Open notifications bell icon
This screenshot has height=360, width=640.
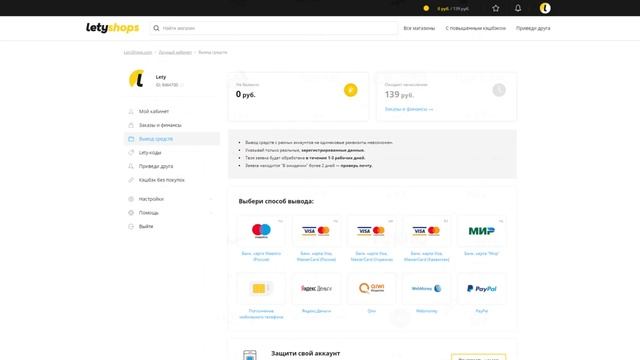(518, 8)
